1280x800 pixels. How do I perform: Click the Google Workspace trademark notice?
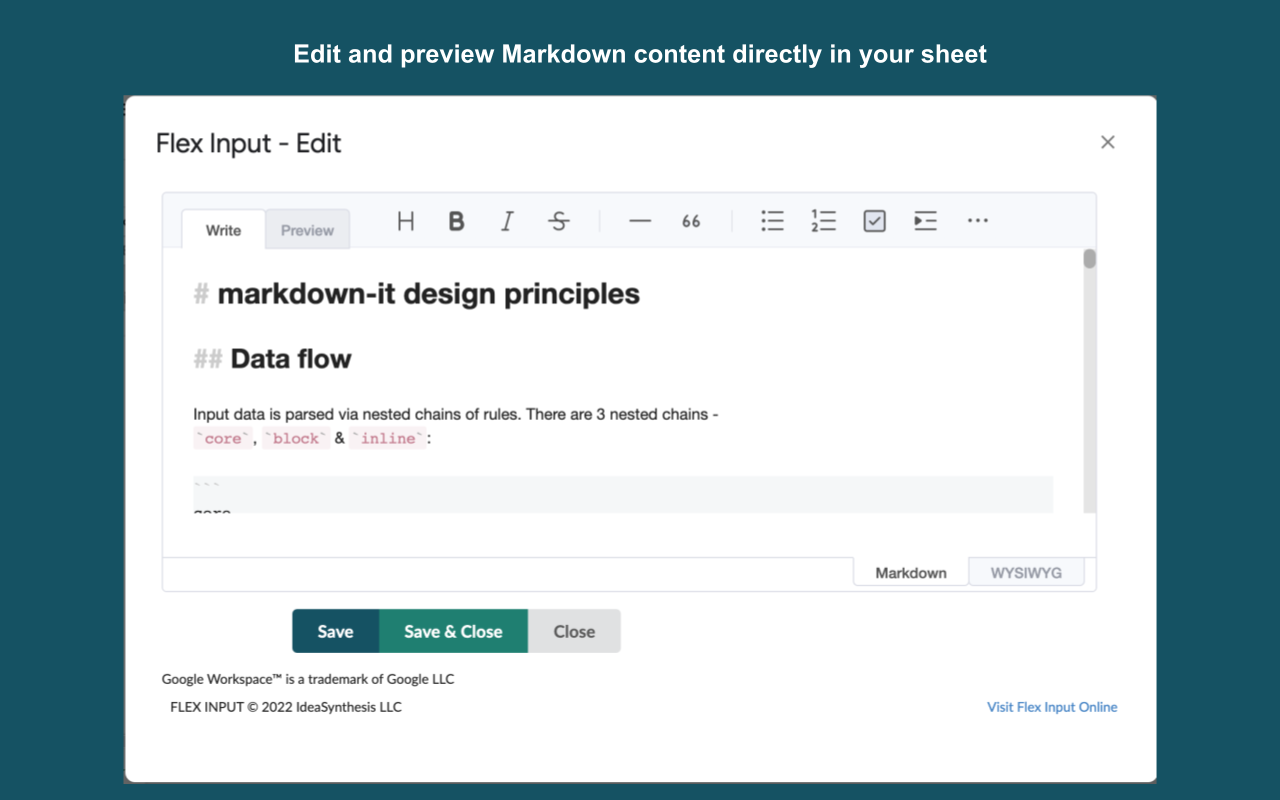[x=308, y=679]
